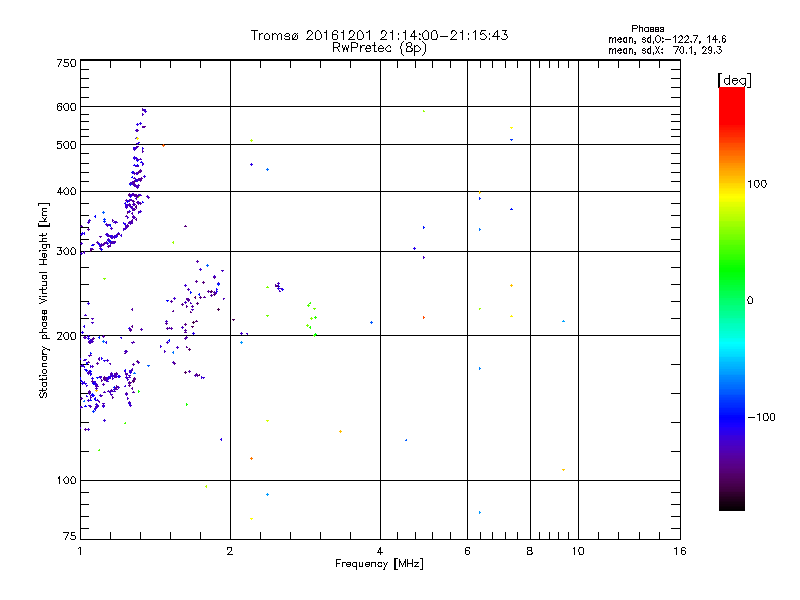800x600 pixels.
Task: Click the colorbar '100' tick label
Action: [757, 184]
